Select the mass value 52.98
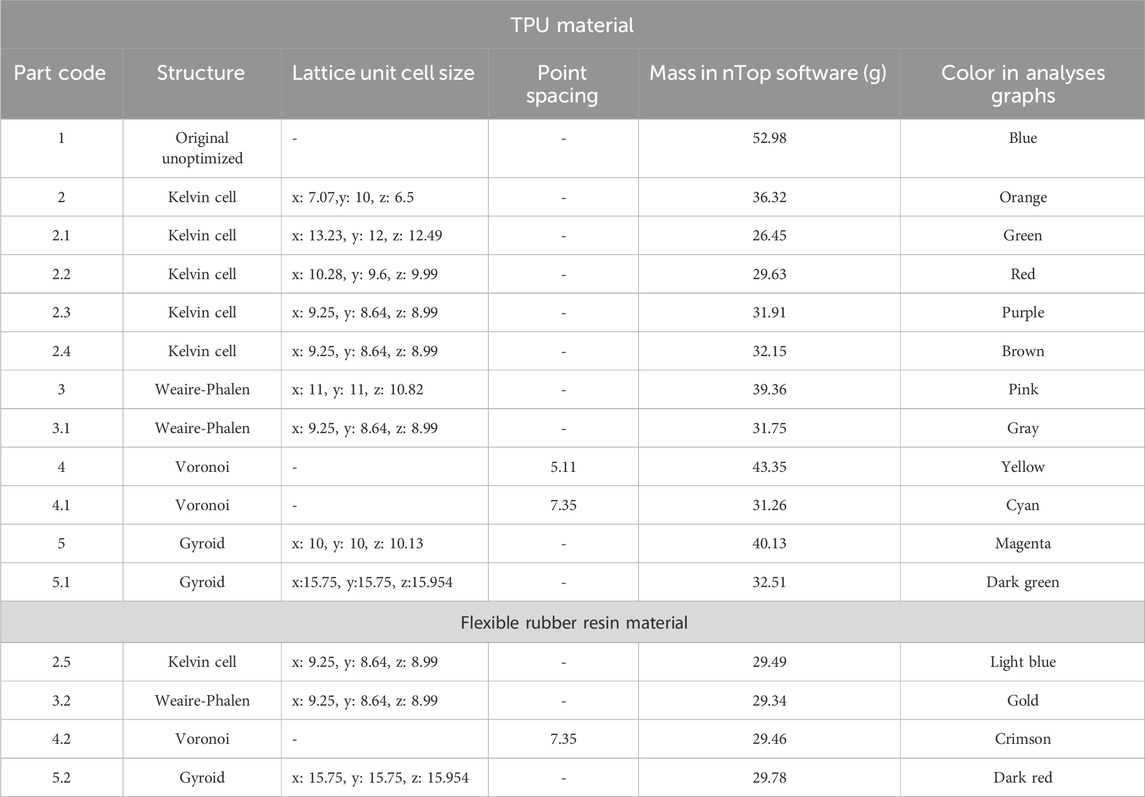Viewport: 1145px width, 797px height. [769, 138]
